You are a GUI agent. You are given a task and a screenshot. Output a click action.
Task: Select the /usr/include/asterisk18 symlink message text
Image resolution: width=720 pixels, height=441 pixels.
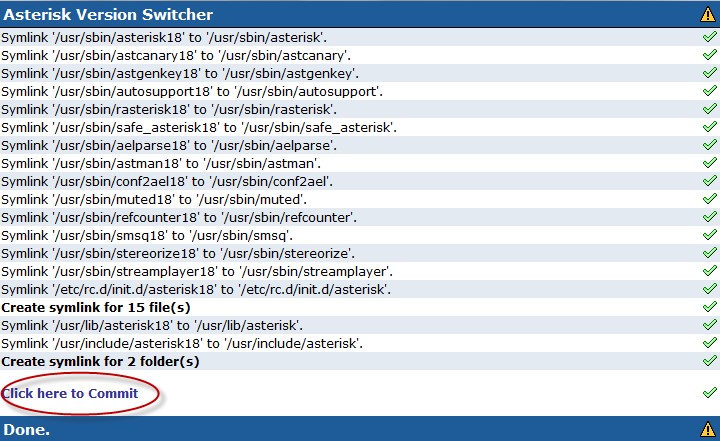point(182,344)
